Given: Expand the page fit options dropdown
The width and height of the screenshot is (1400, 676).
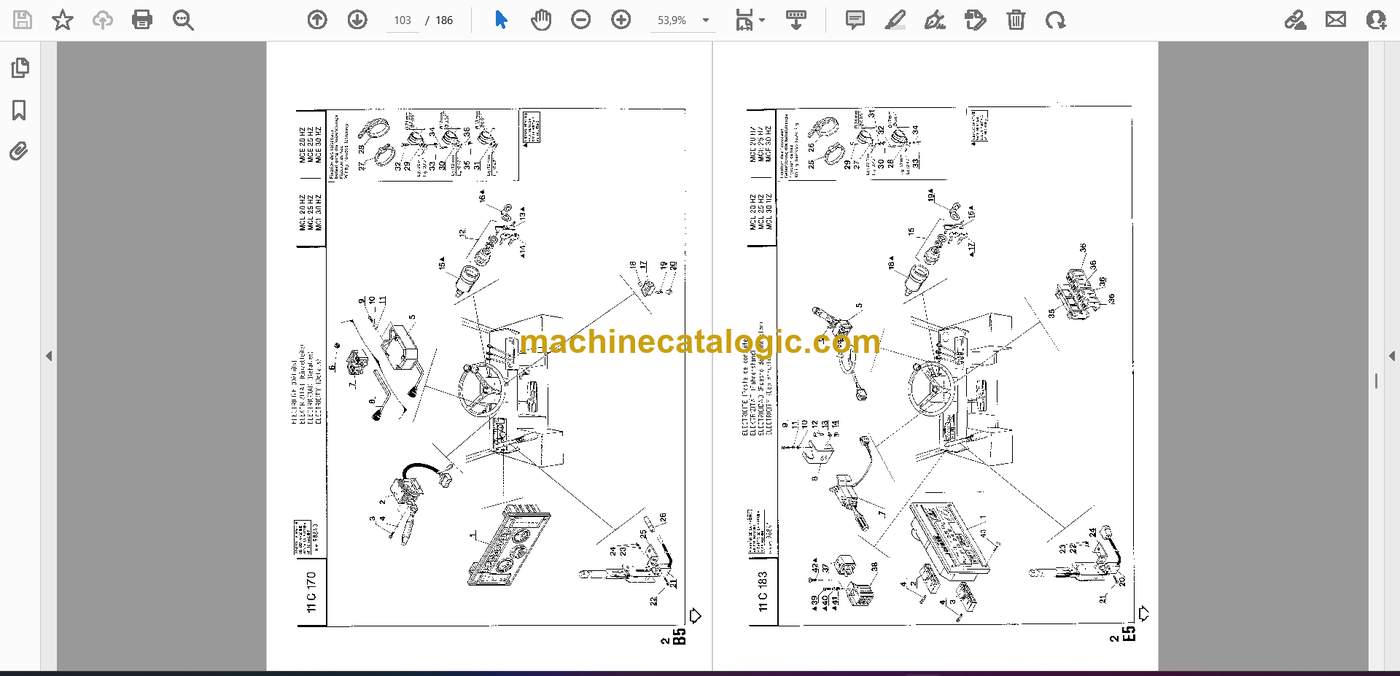Looking at the screenshot, I should coord(750,20).
